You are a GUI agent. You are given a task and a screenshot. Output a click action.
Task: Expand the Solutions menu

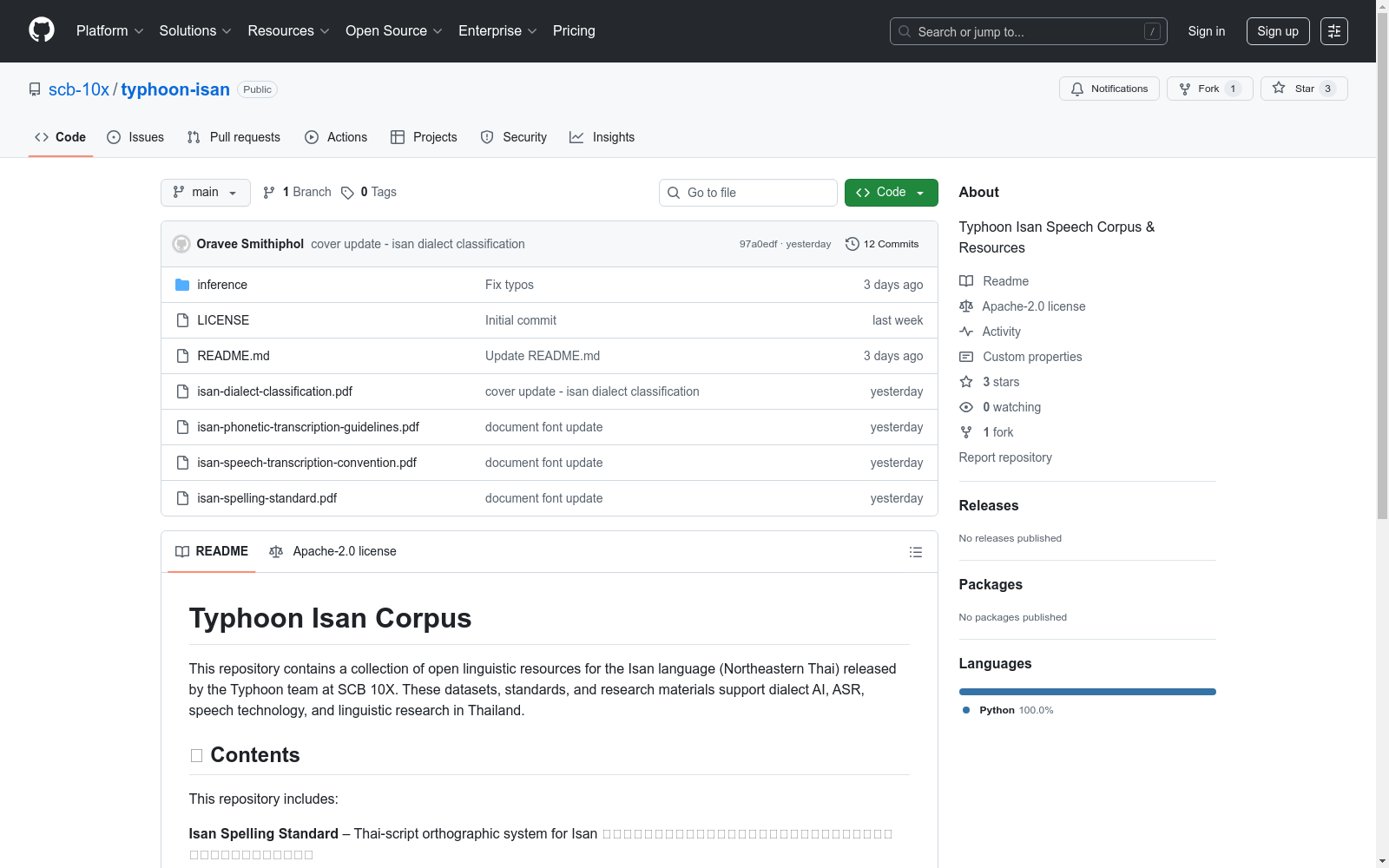tap(195, 31)
